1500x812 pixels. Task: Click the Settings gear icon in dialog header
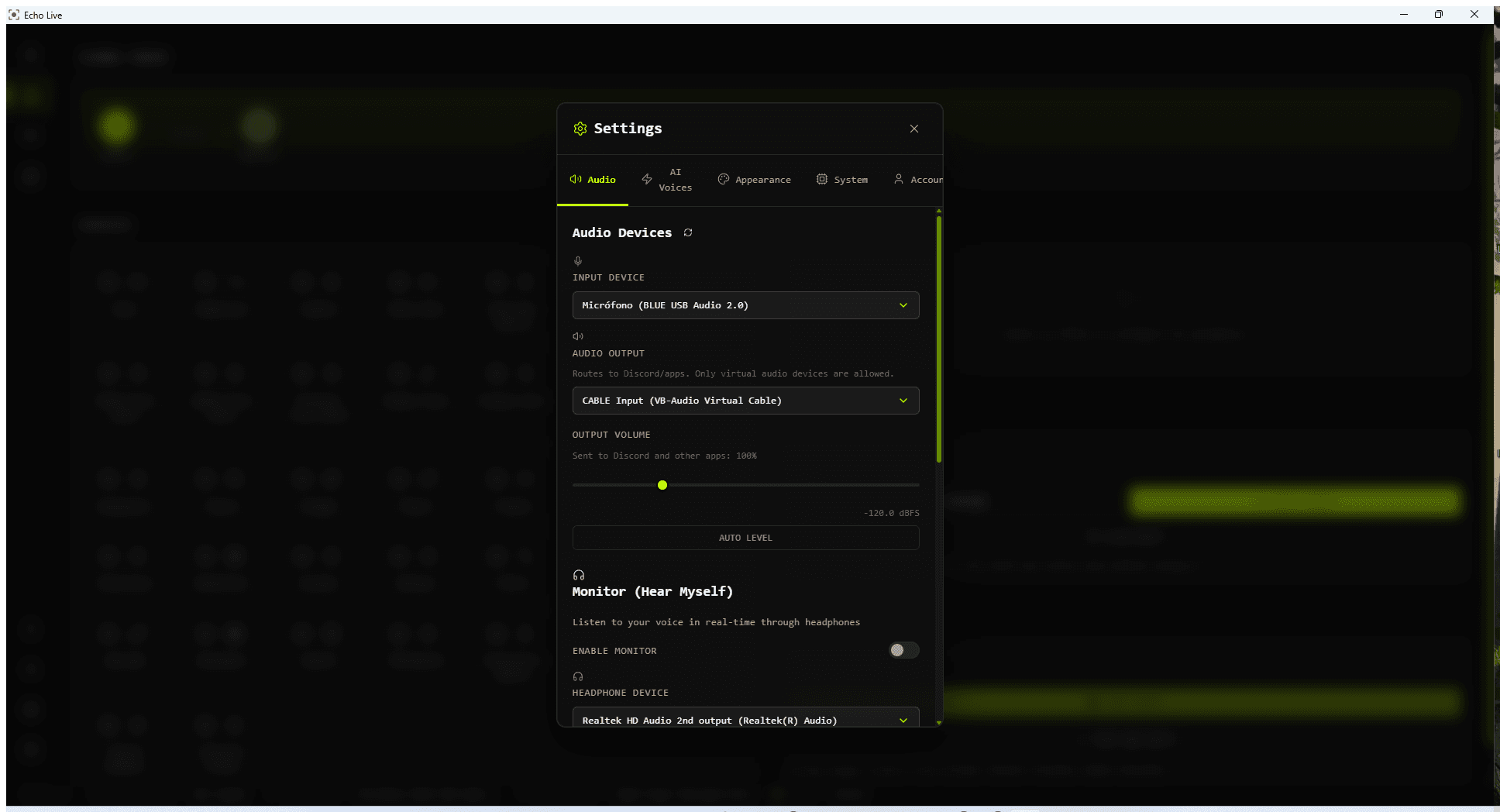580,129
